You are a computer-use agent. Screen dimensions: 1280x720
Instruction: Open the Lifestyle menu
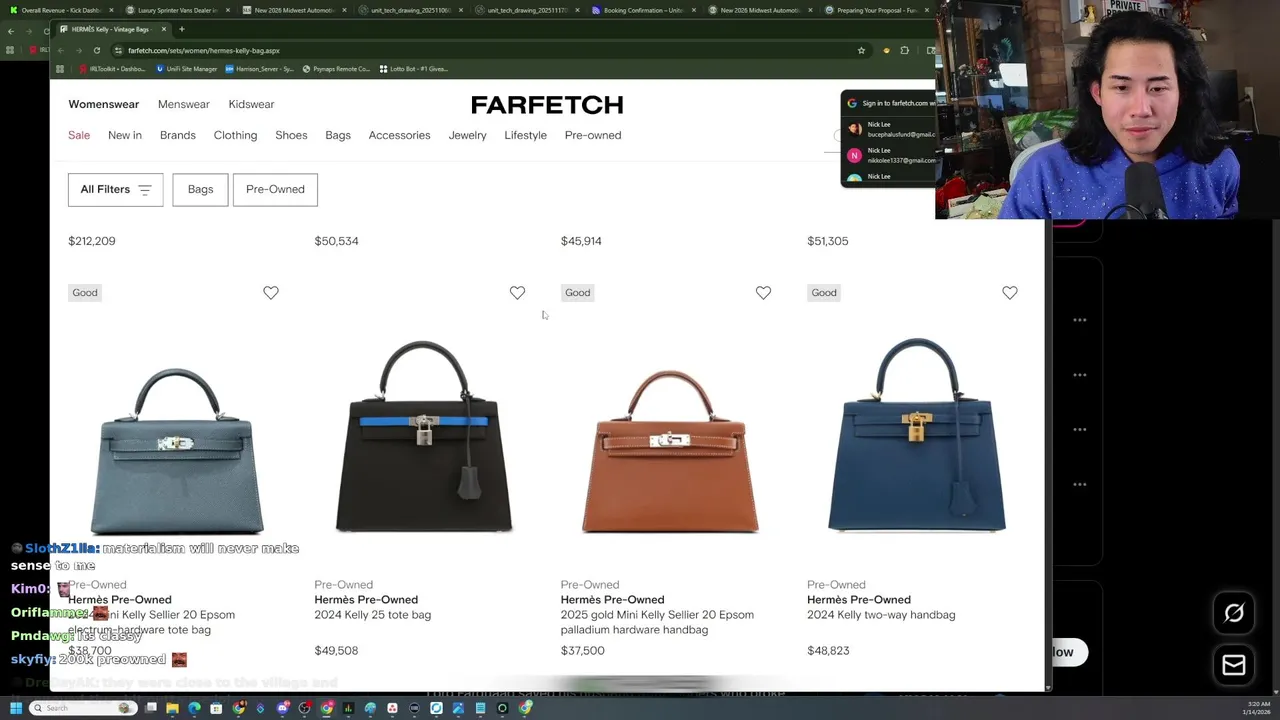tap(525, 135)
